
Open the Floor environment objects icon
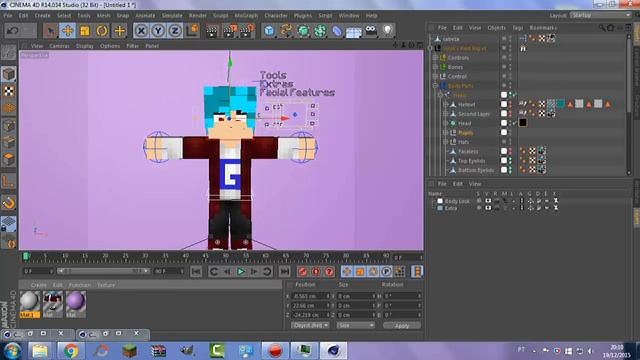pos(353,31)
